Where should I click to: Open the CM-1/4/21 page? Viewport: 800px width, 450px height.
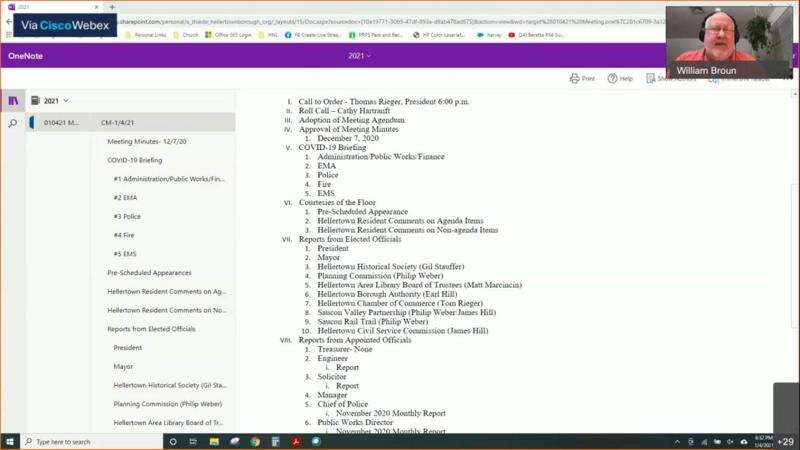pos(117,122)
